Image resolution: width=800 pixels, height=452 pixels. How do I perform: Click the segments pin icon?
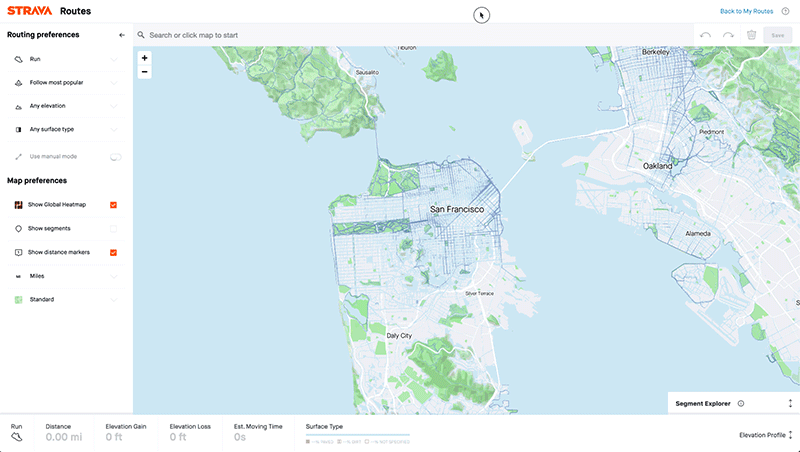(18, 229)
